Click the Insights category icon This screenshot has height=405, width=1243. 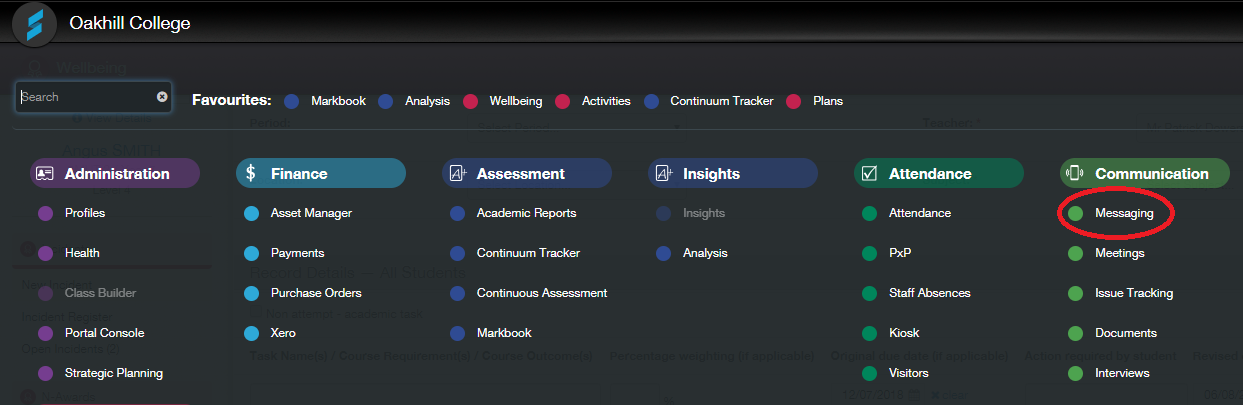[x=664, y=173]
